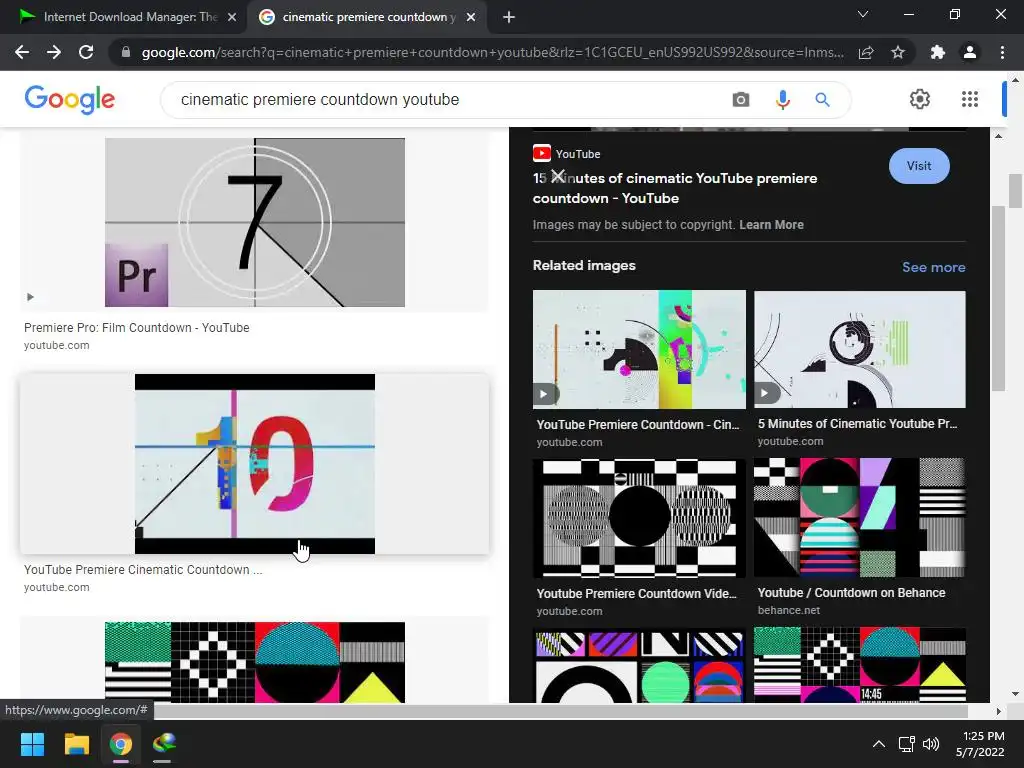The image size is (1024, 768).
Task: Open the 14:45 countdown related thumbnail
Action: (x=859, y=665)
